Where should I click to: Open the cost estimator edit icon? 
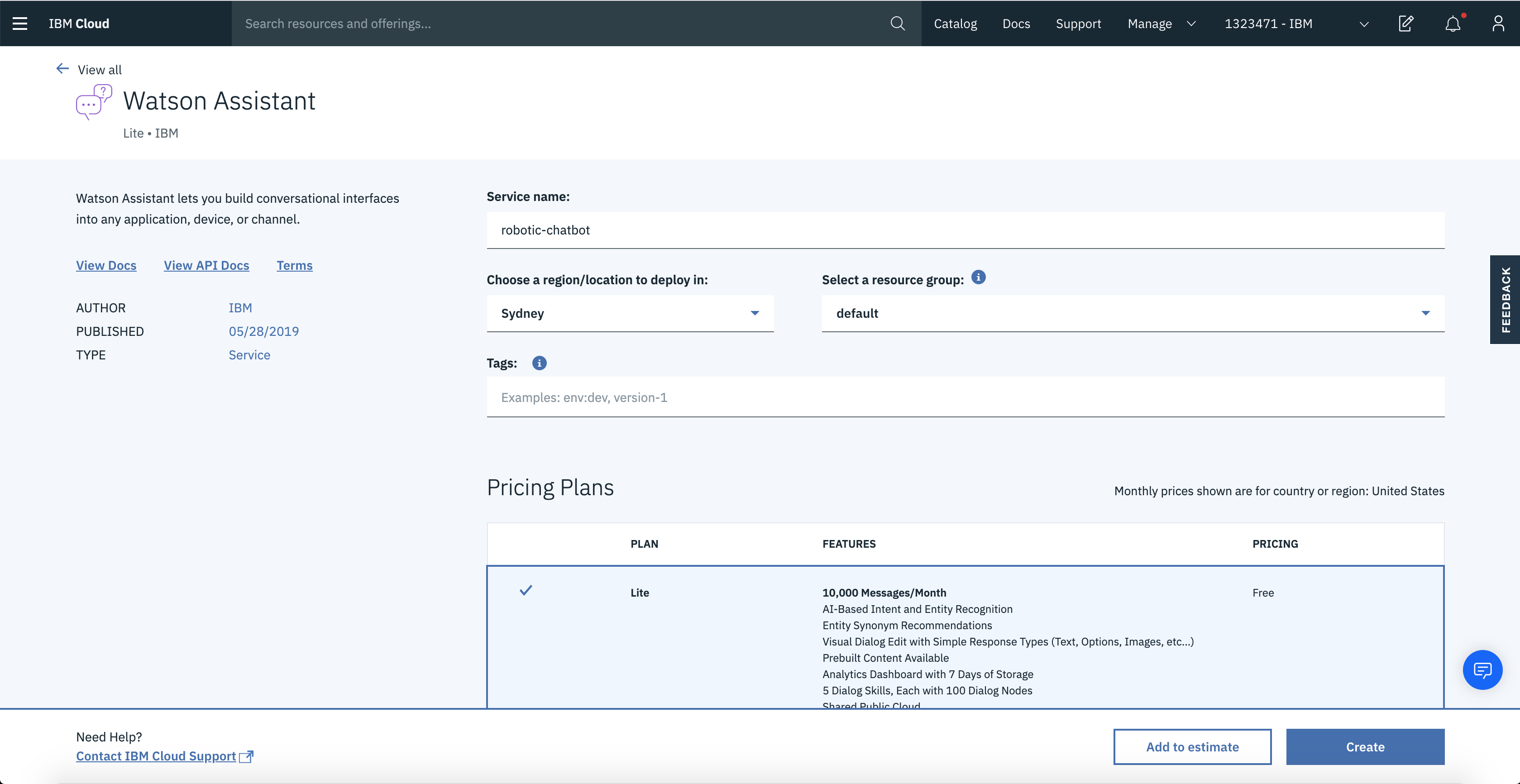click(1406, 24)
